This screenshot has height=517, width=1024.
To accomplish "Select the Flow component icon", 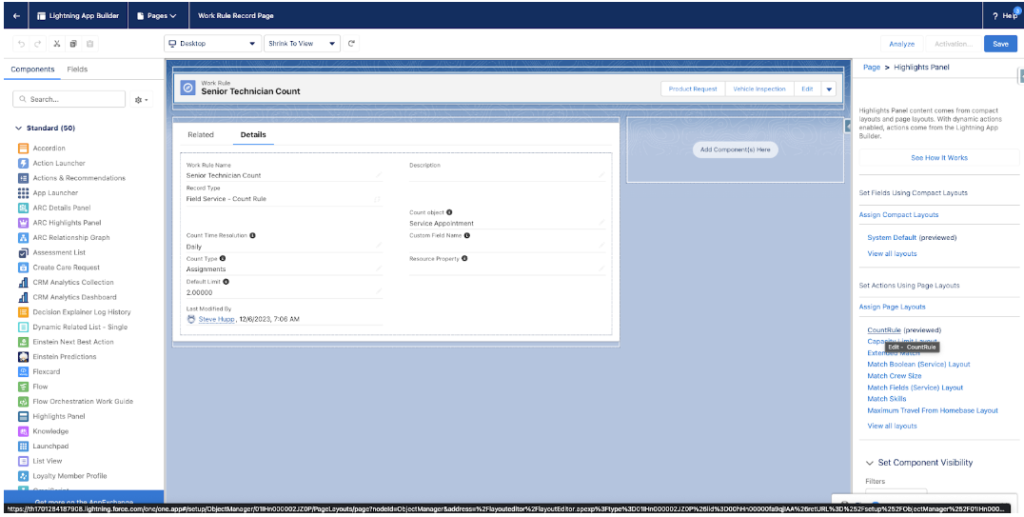I will coord(23,386).
